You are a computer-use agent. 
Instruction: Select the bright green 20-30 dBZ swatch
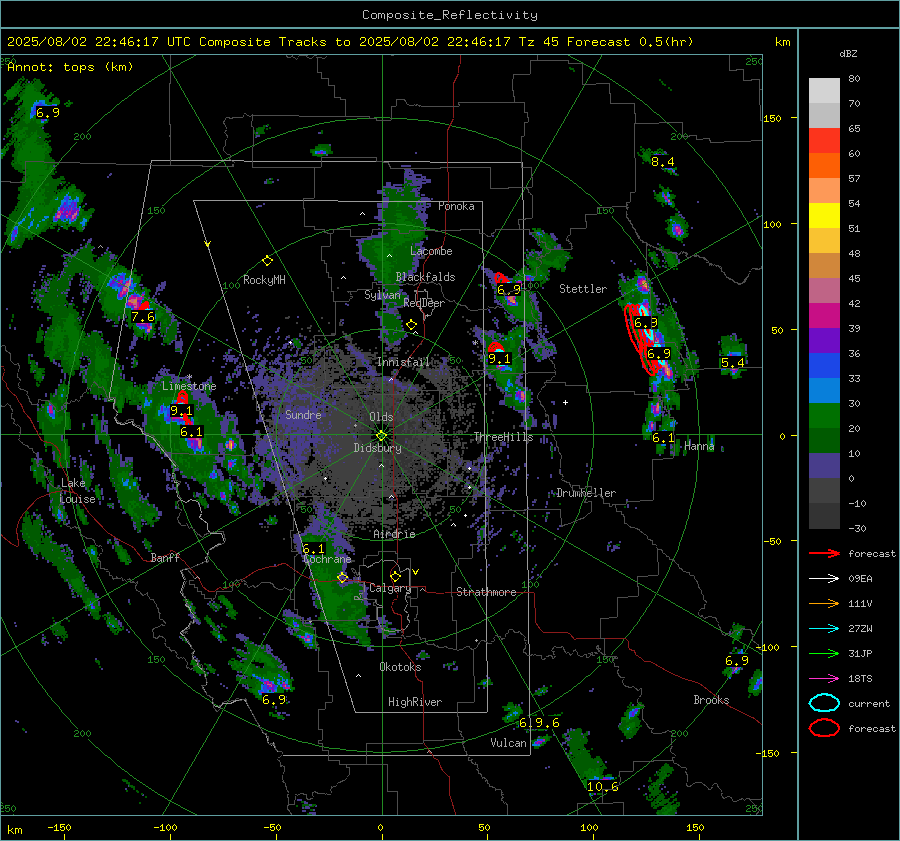[x=824, y=415]
